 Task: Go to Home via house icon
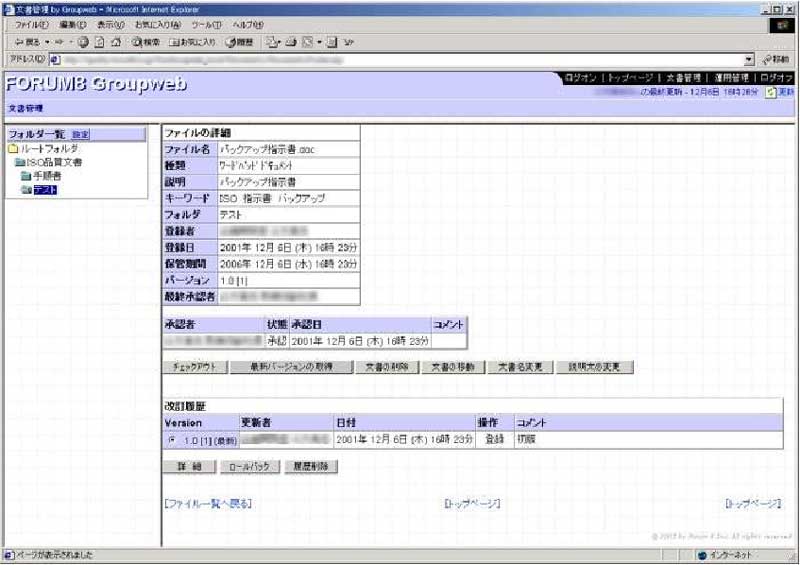(x=116, y=42)
